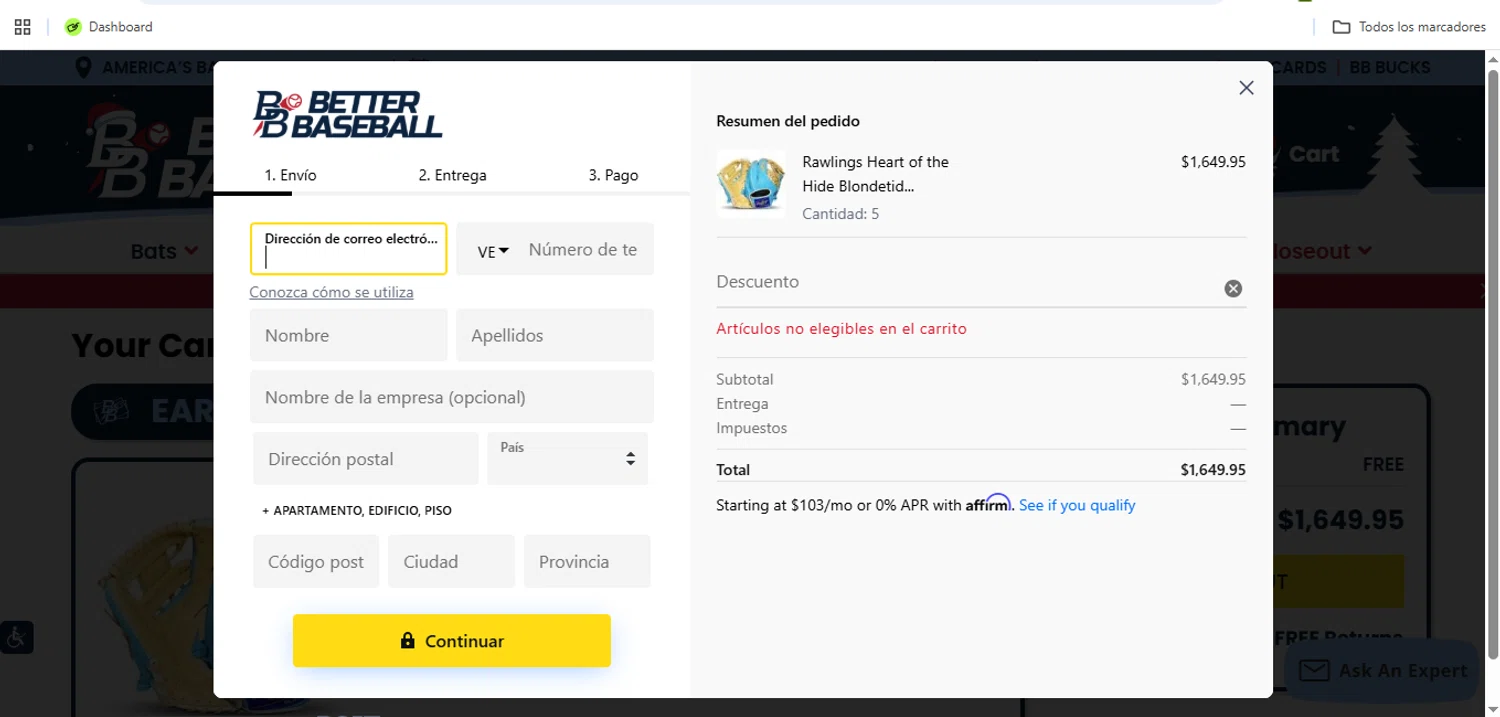Focus the Apellidos field
The width and height of the screenshot is (1500, 717).
[555, 335]
